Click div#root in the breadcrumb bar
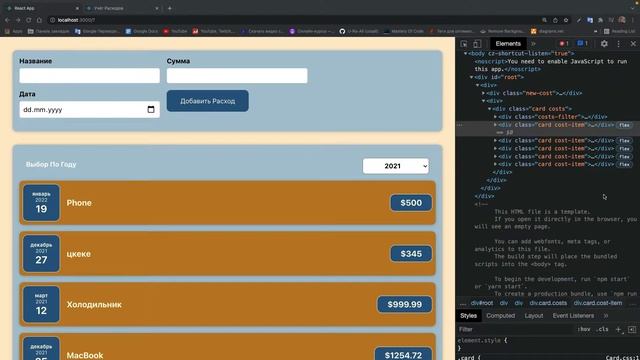640x360 pixels. (482, 303)
